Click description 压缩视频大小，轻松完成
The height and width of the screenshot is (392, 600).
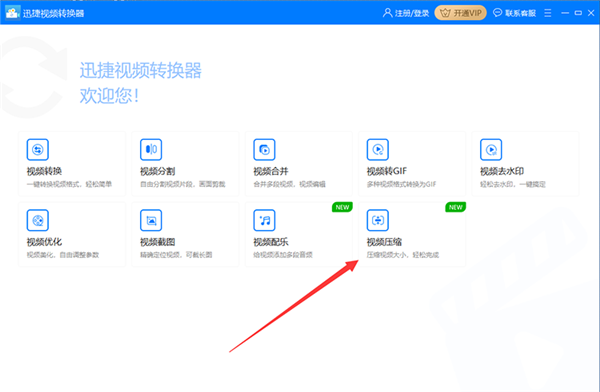pyautogui.click(x=403, y=255)
